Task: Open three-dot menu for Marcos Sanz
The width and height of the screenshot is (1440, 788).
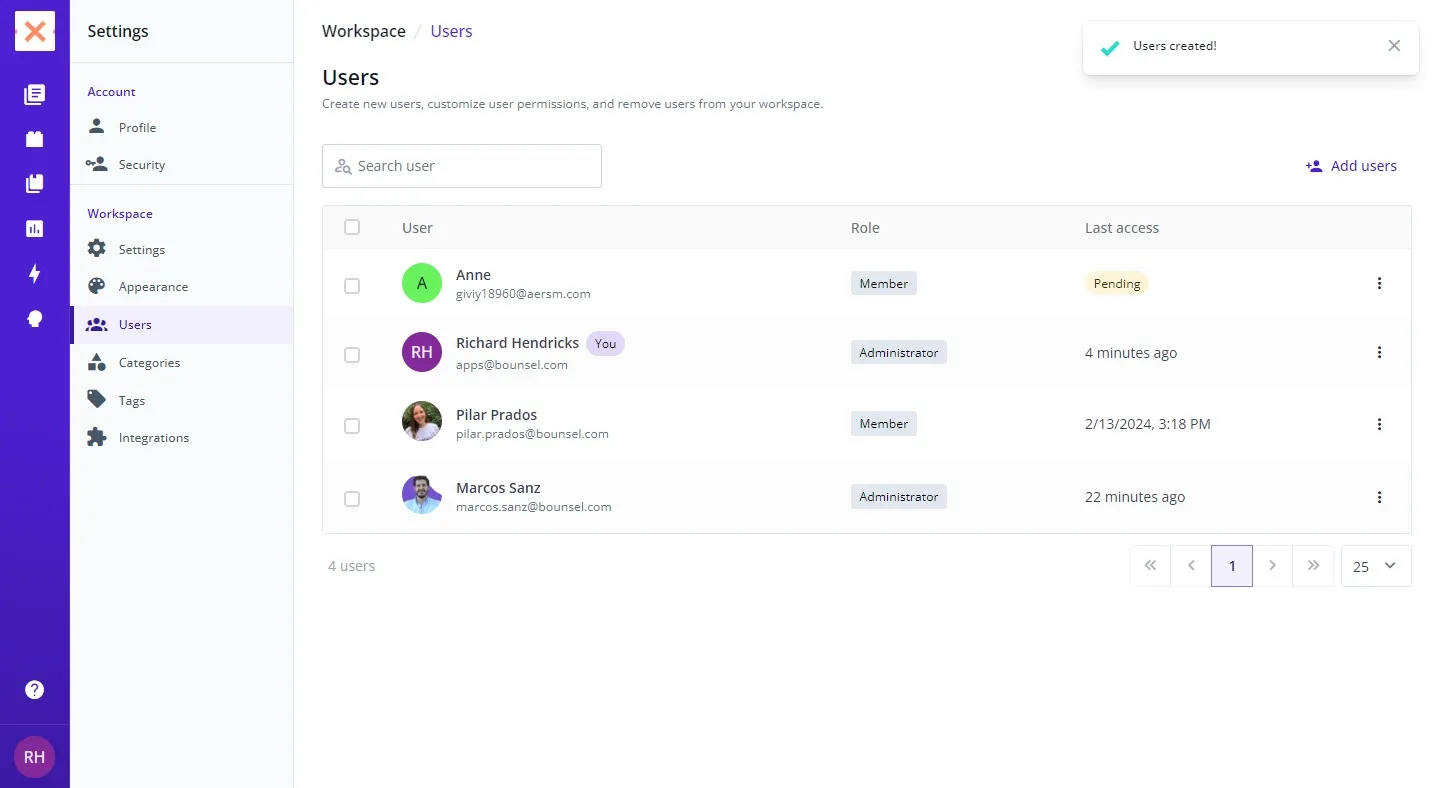Action: [1379, 497]
